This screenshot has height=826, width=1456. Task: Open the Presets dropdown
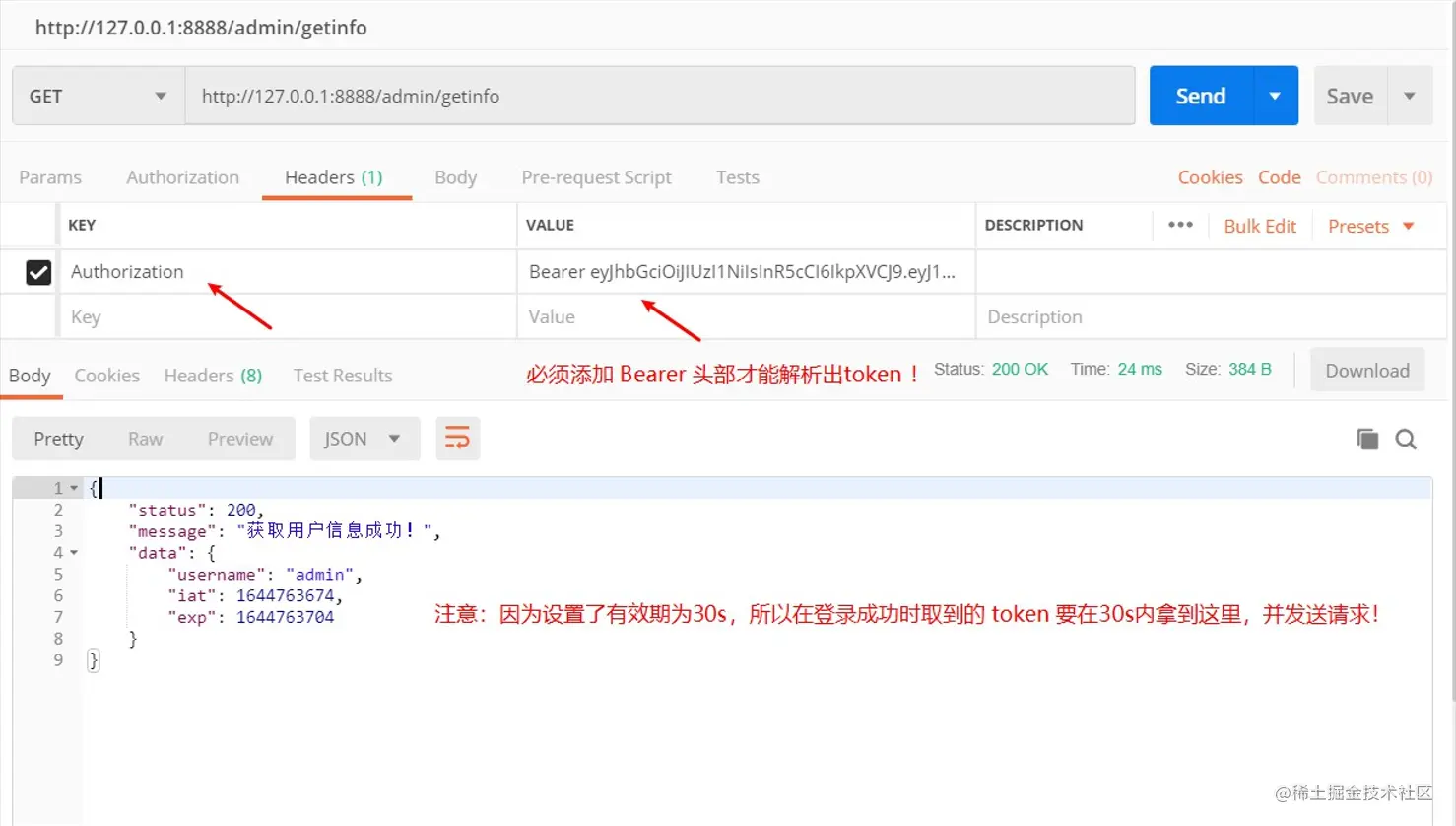[x=1369, y=226]
